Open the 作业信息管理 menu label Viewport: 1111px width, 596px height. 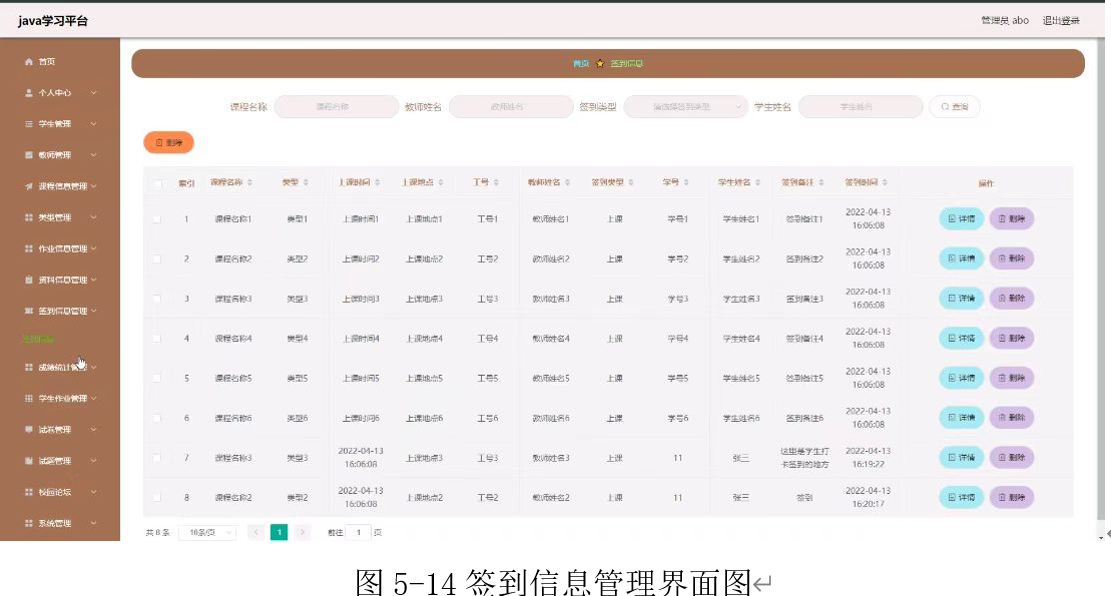(62, 249)
